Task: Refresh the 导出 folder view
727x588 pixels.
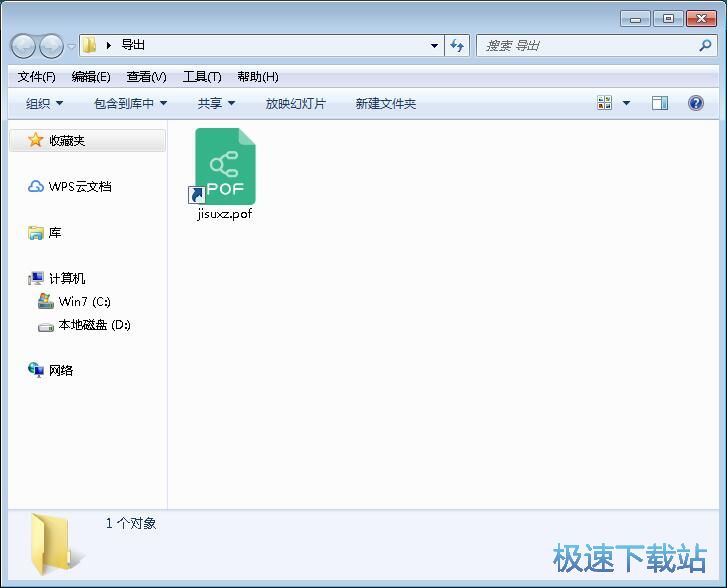Action: [x=457, y=45]
